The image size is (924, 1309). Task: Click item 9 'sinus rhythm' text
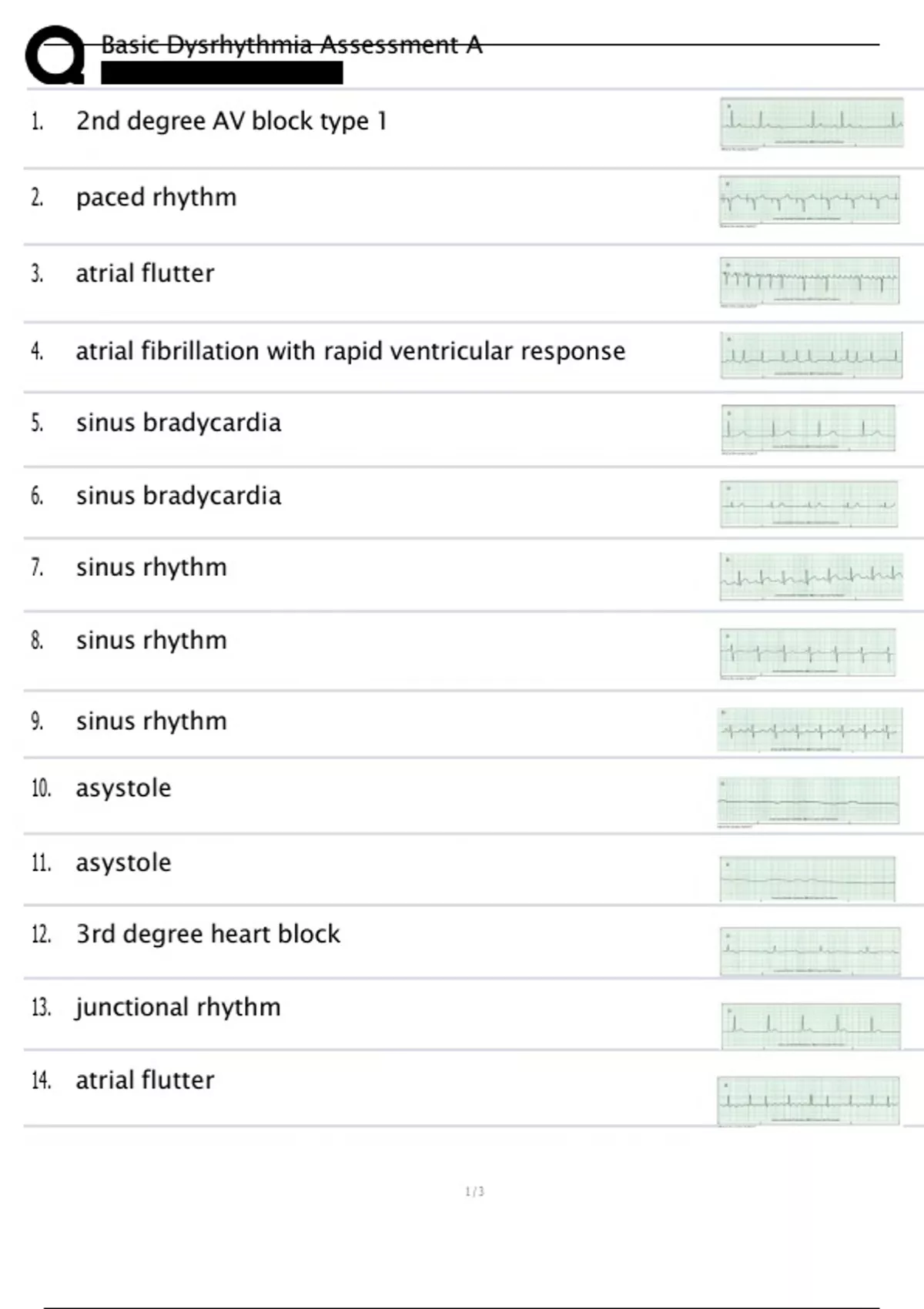tap(152, 721)
